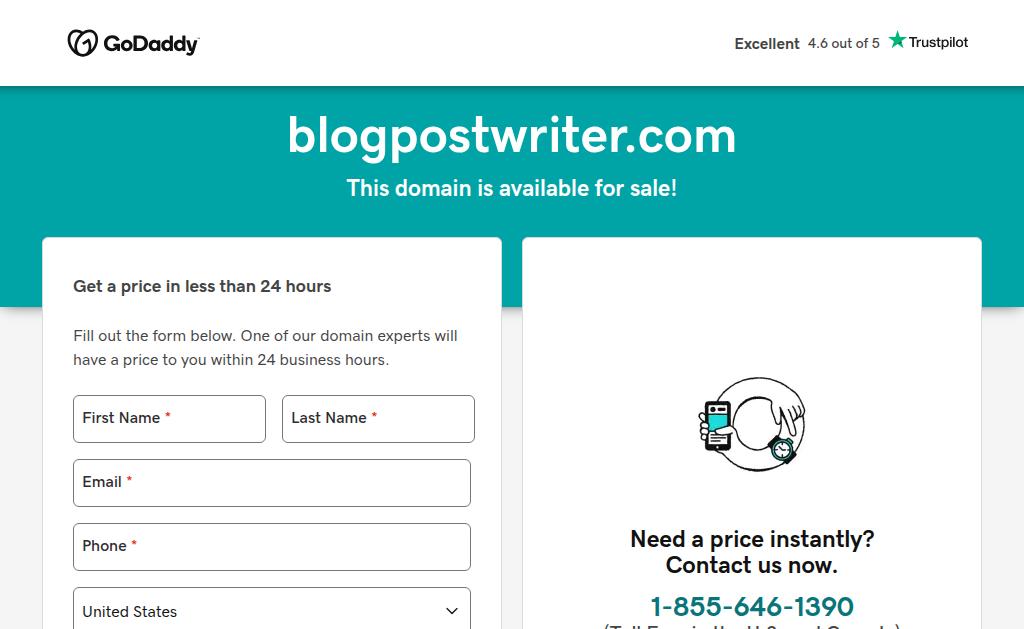
Task: Click the GoDaddy heart logo icon
Action: (82, 43)
